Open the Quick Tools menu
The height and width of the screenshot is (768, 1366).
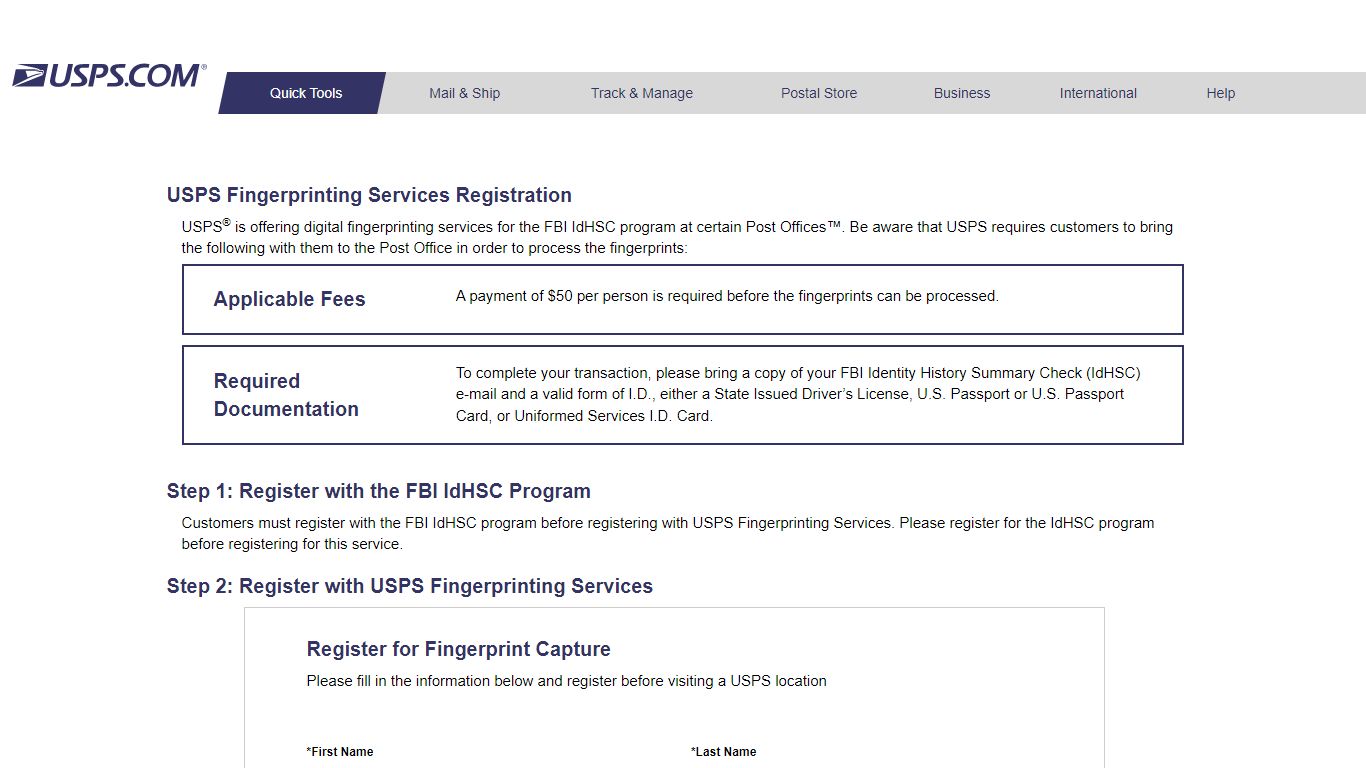tap(303, 93)
